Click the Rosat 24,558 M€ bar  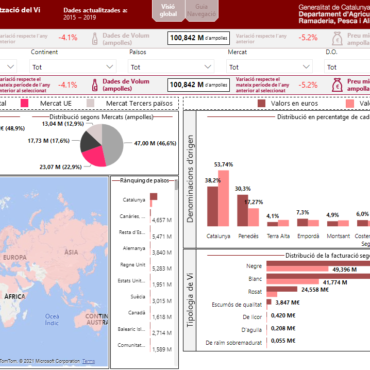(x=282, y=289)
